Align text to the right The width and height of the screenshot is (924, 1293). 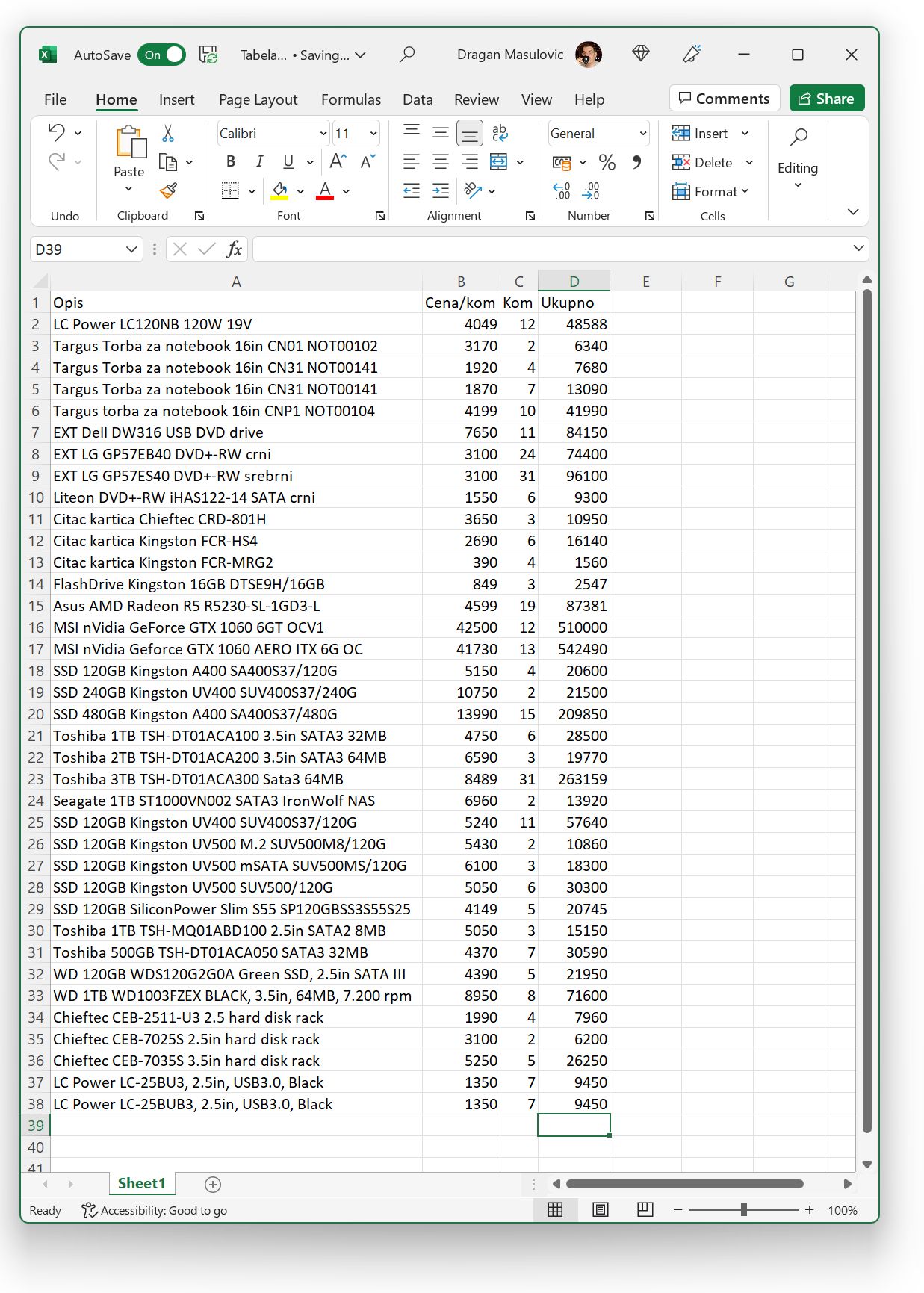(x=470, y=161)
